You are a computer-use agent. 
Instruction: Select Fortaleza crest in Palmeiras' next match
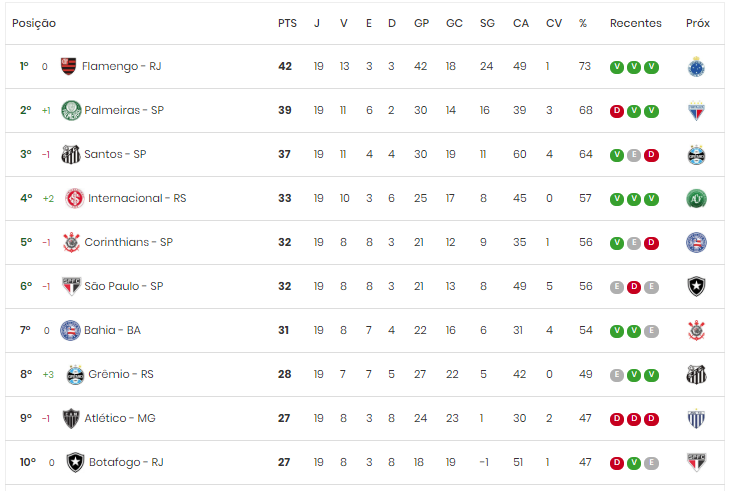pyautogui.click(x=696, y=111)
